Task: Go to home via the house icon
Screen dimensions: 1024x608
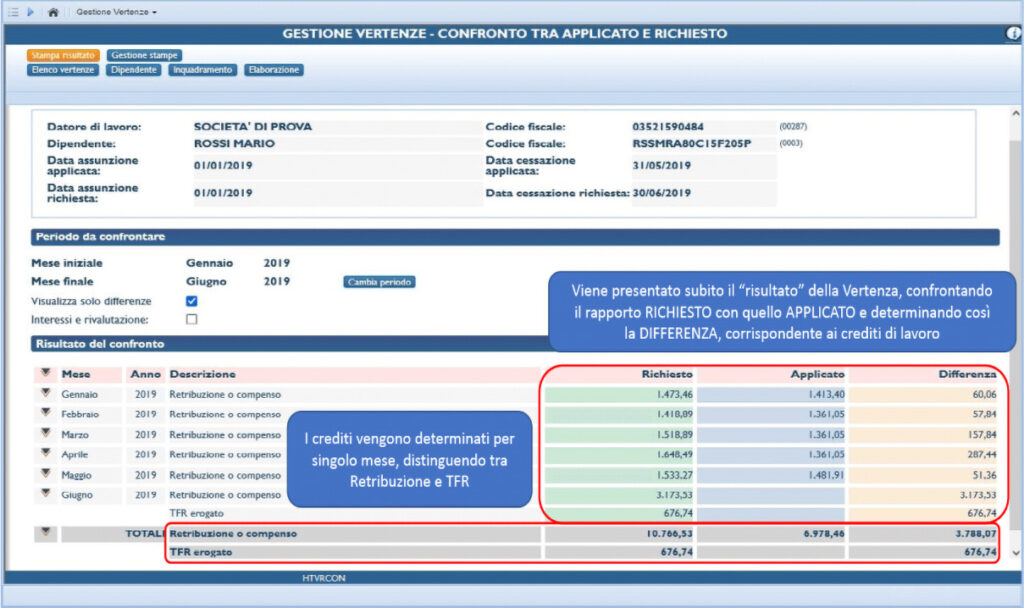Action: [54, 12]
